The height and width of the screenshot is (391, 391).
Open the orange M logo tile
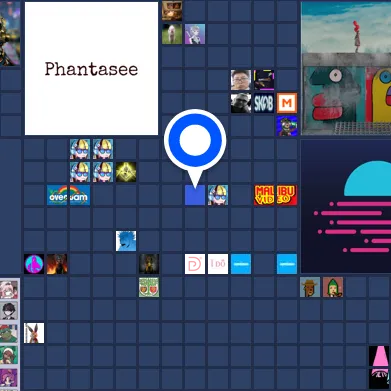tap(287, 103)
